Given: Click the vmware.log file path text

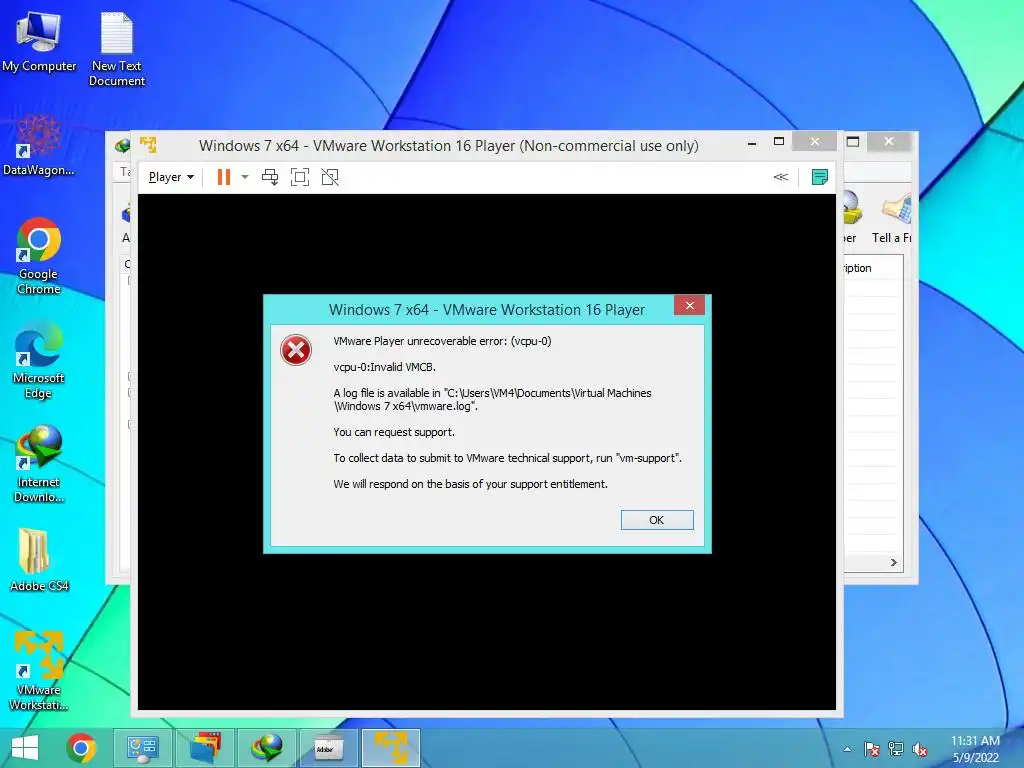Looking at the screenshot, I should coord(492,399).
